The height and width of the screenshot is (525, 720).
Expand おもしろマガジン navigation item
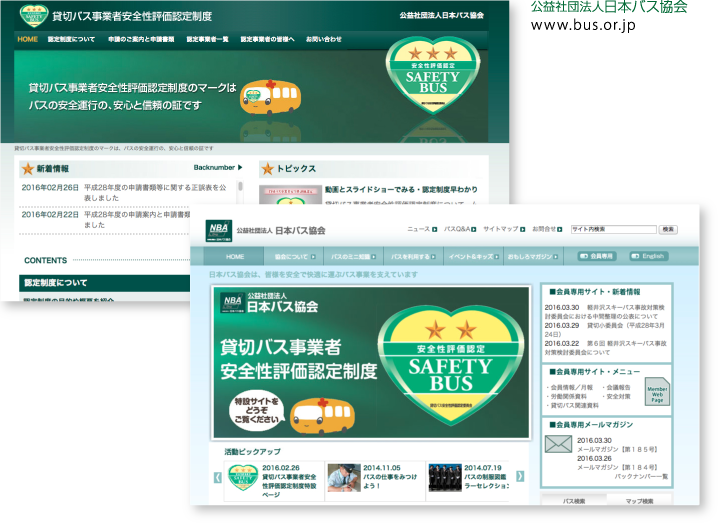coord(532,256)
